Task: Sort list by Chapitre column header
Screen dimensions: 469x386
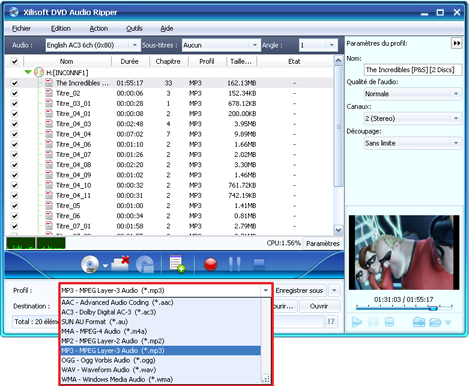Action: 168,61
